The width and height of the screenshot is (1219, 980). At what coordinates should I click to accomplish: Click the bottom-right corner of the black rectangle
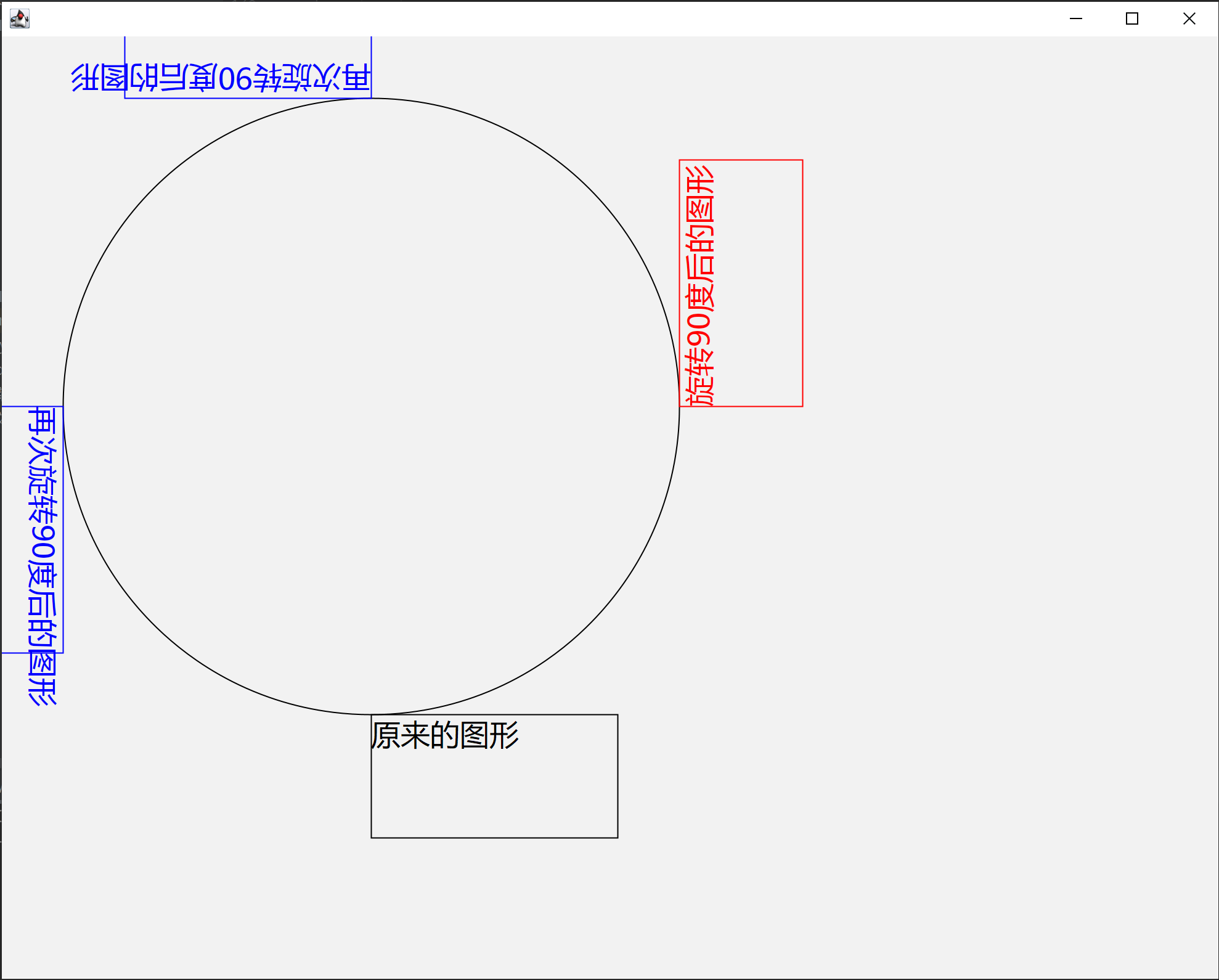[x=618, y=838]
